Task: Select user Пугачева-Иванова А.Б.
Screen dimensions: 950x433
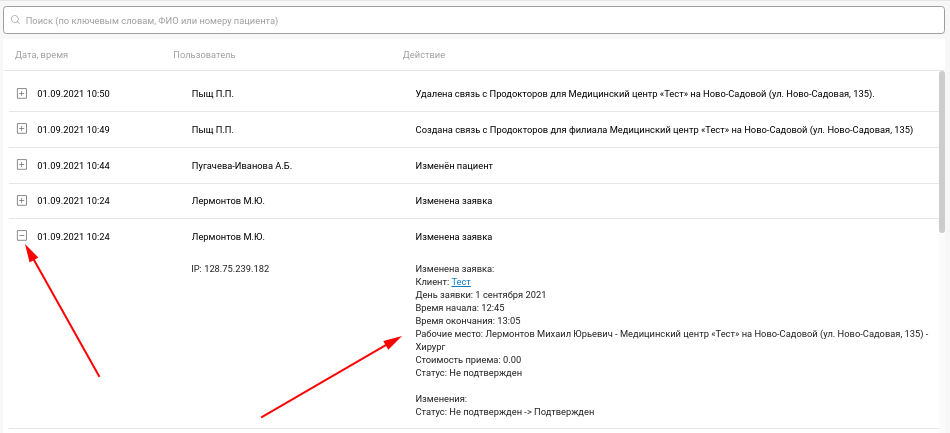Action: pyautogui.click(x=242, y=165)
